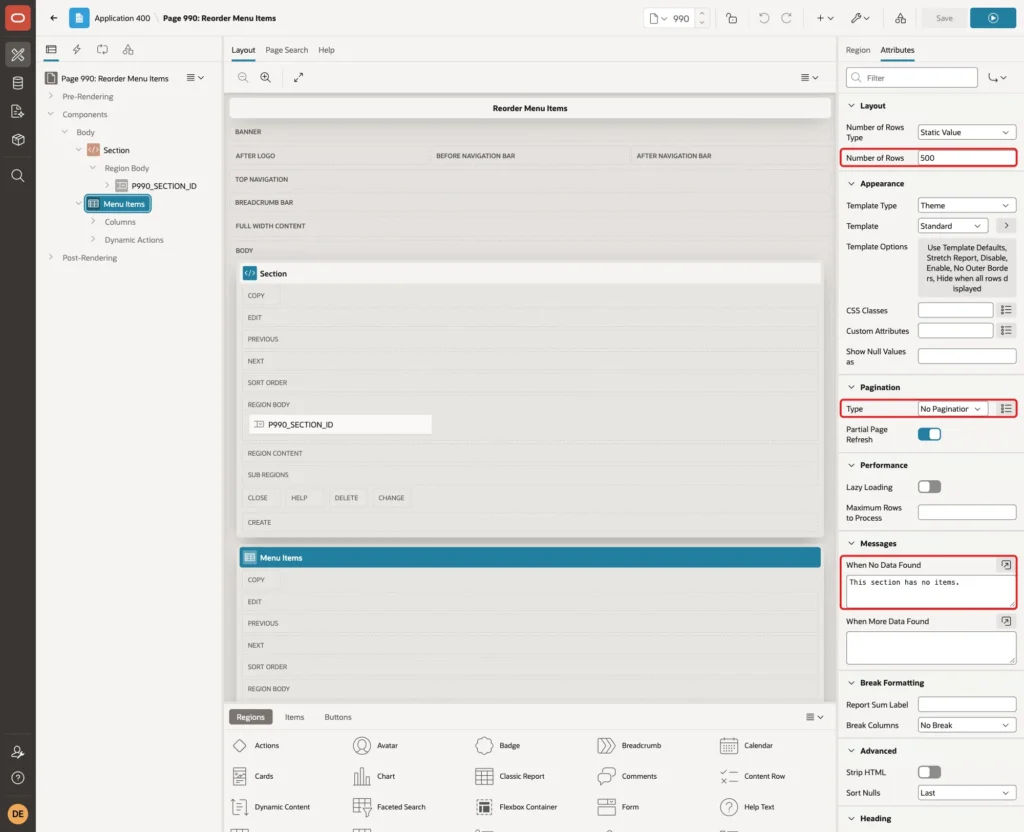
Task: Select the Dynamic Actions lightning tab
Action: [76, 50]
